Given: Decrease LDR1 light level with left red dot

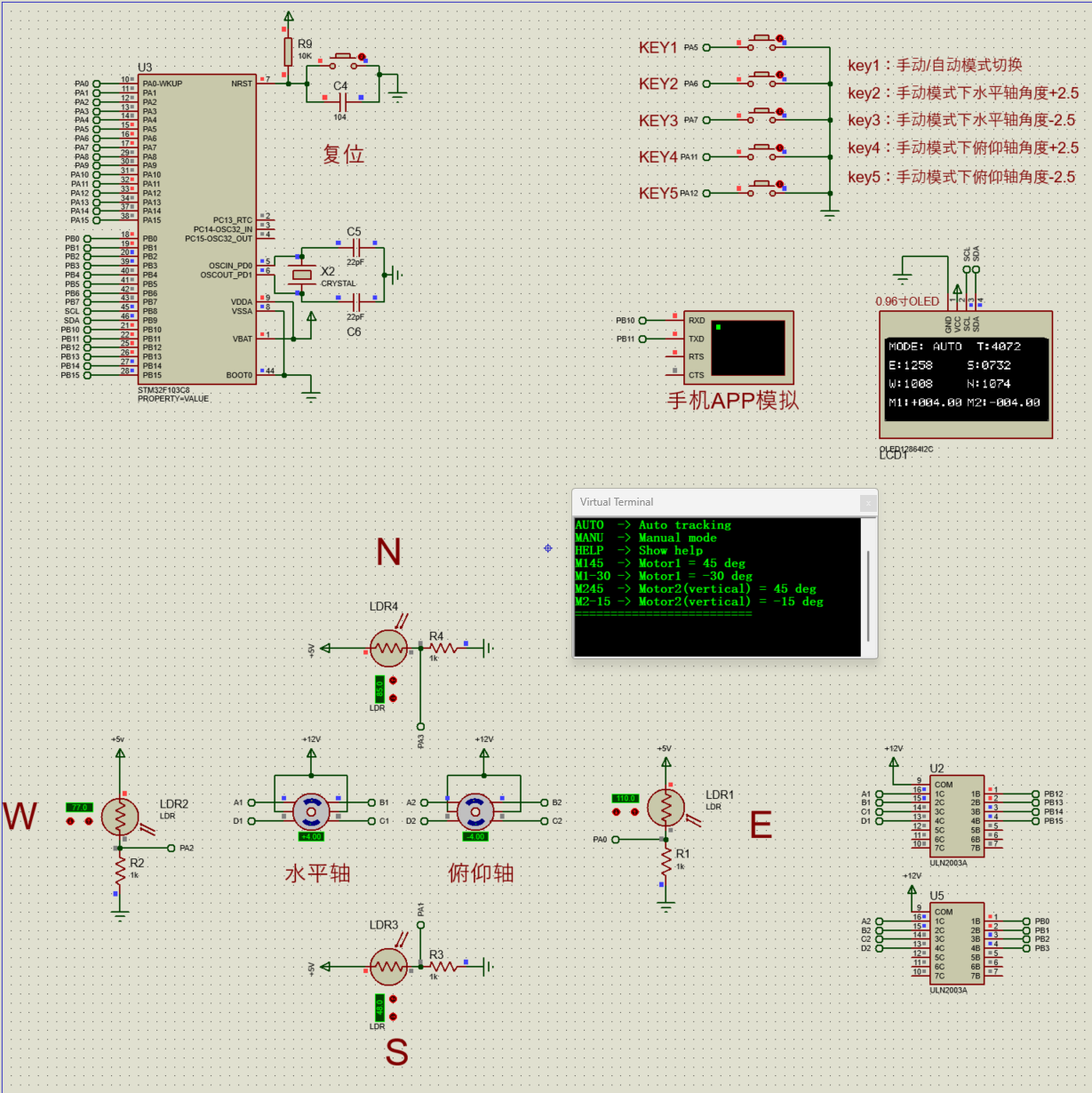Looking at the screenshot, I should tap(617, 812).
